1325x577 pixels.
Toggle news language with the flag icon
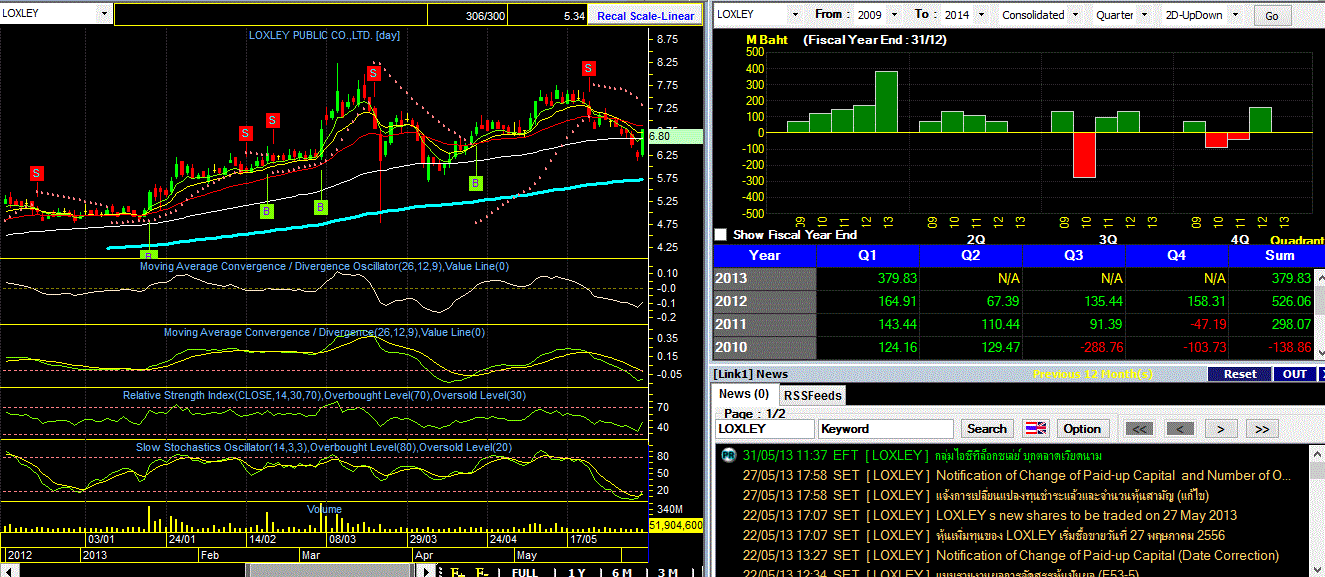(1036, 429)
